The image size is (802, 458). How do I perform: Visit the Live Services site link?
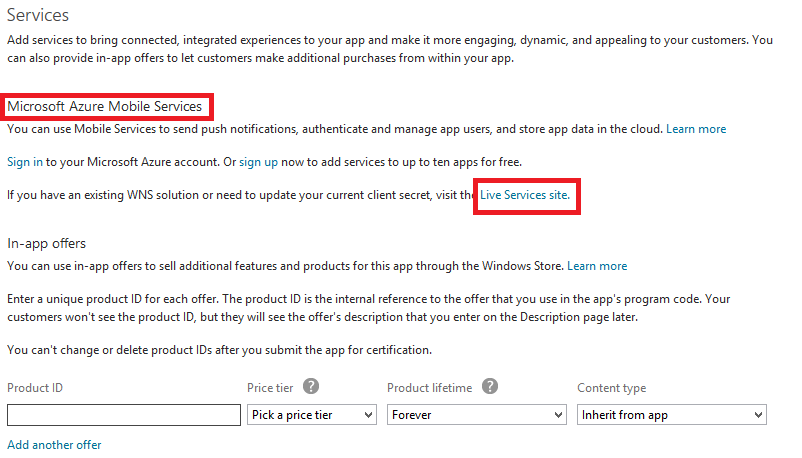525,195
